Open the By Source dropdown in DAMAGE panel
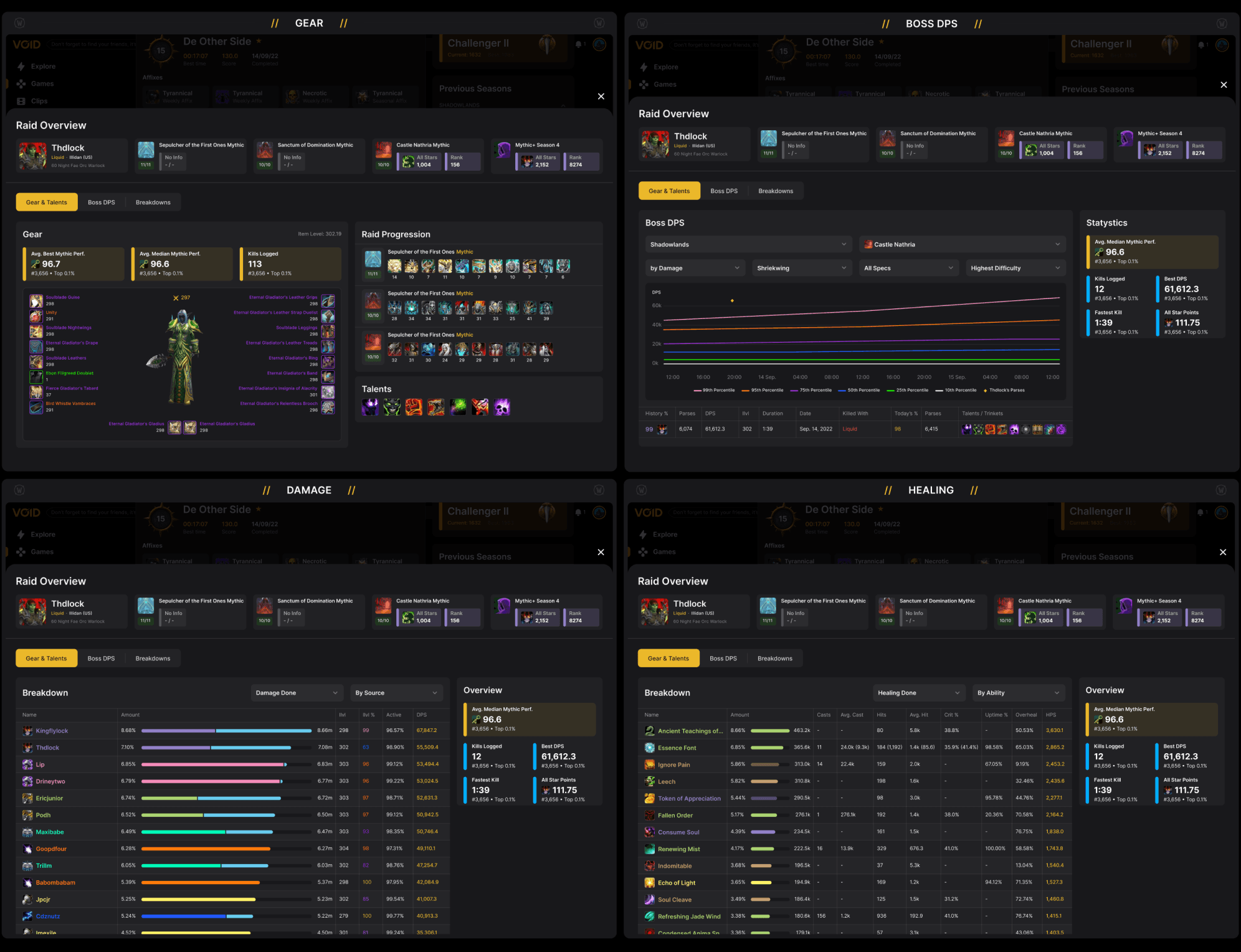This screenshot has height=952, width=1241. [x=396, y=693]
